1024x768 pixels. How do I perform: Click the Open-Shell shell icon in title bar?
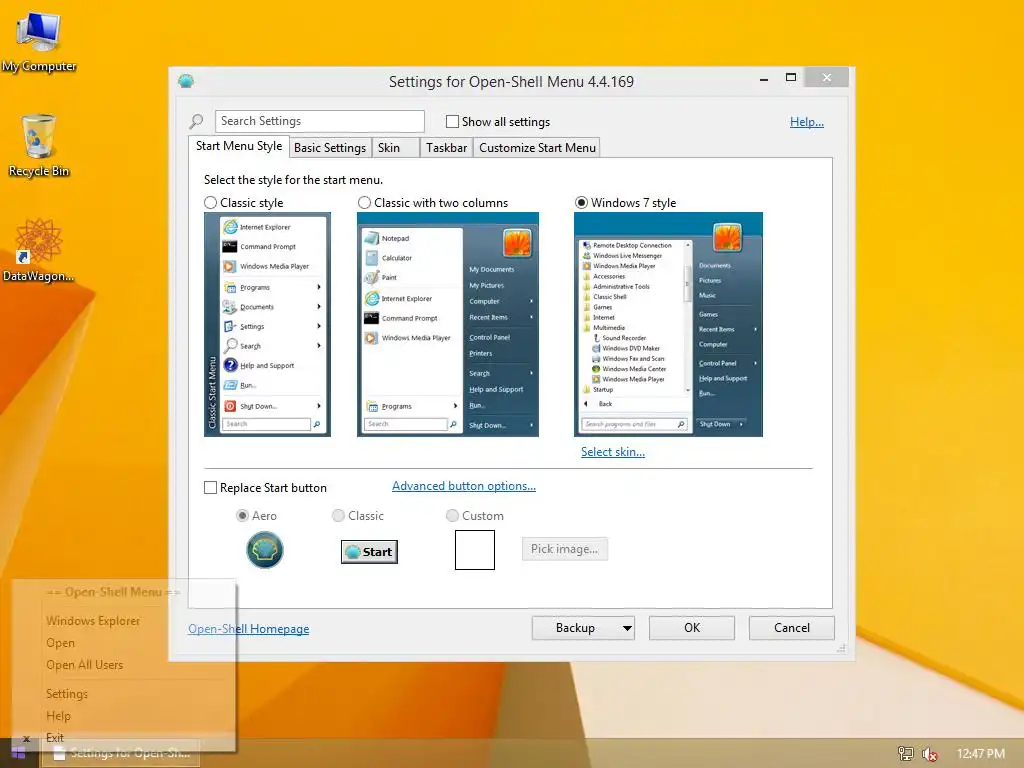pyautogui.click(x=186, y=81)
